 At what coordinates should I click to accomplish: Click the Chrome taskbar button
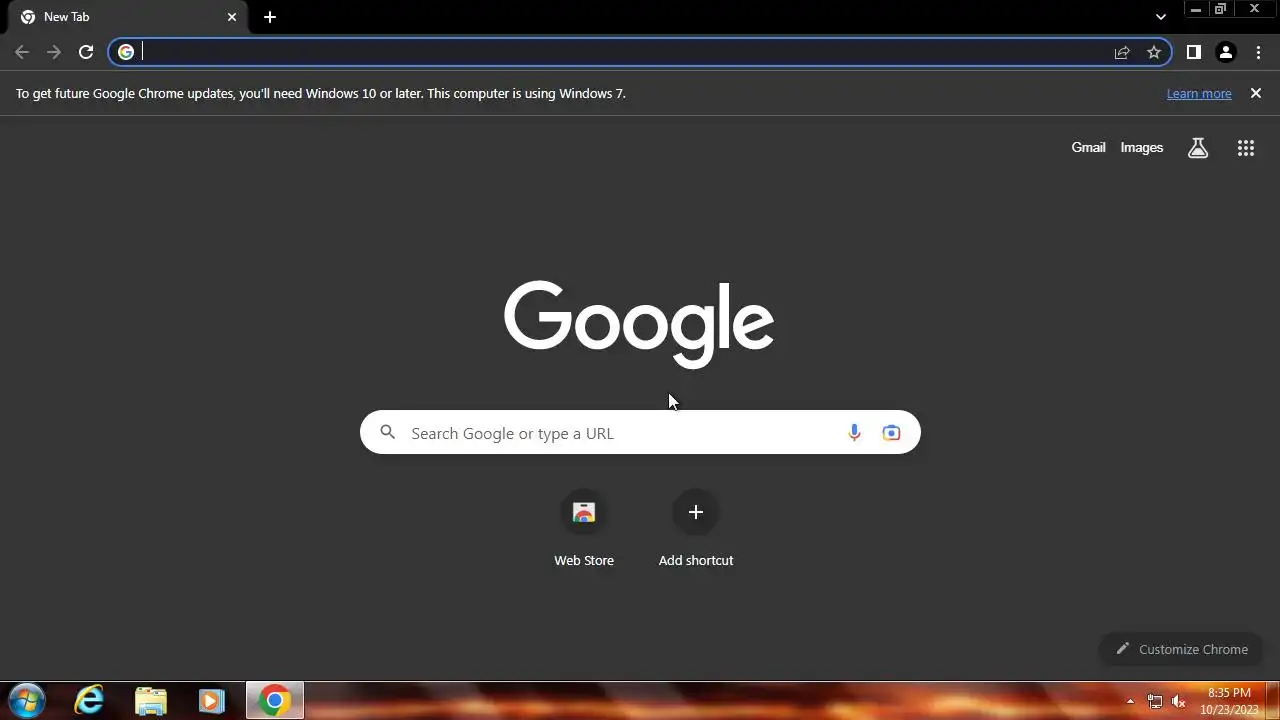click(x=275, y=701)
